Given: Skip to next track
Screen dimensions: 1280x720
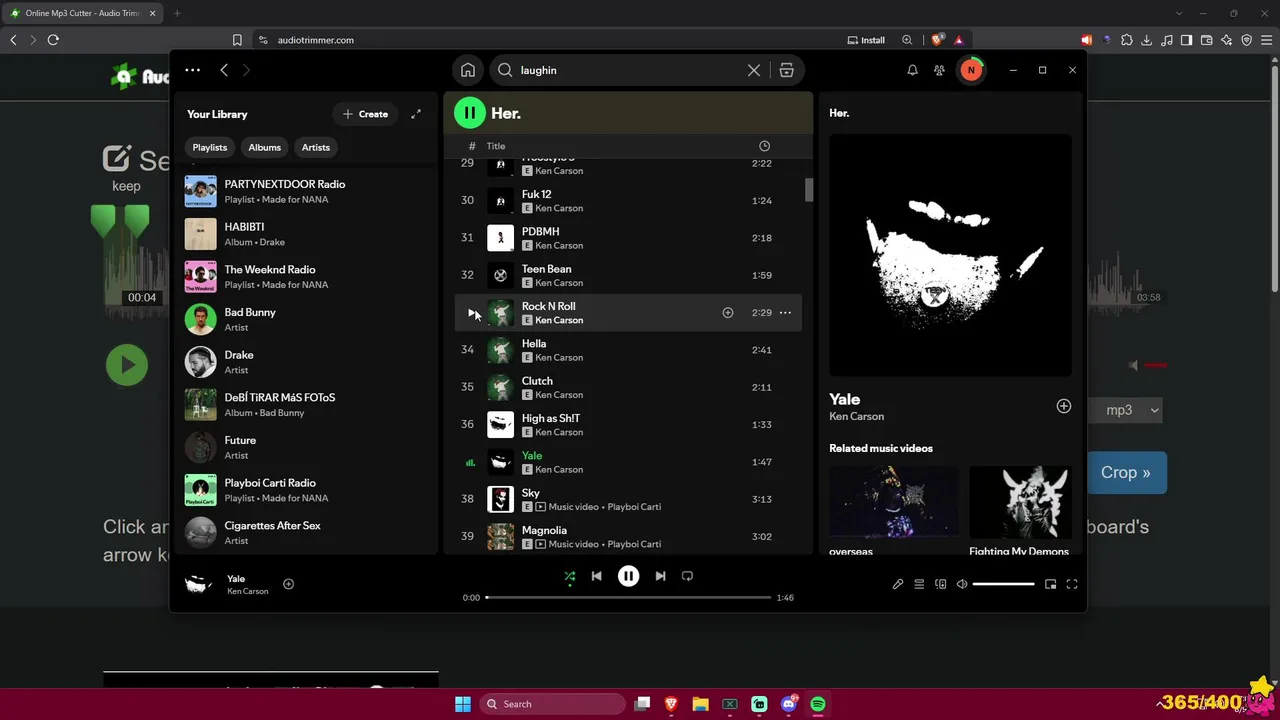Looking at the screenshot, I should point(660,576).
